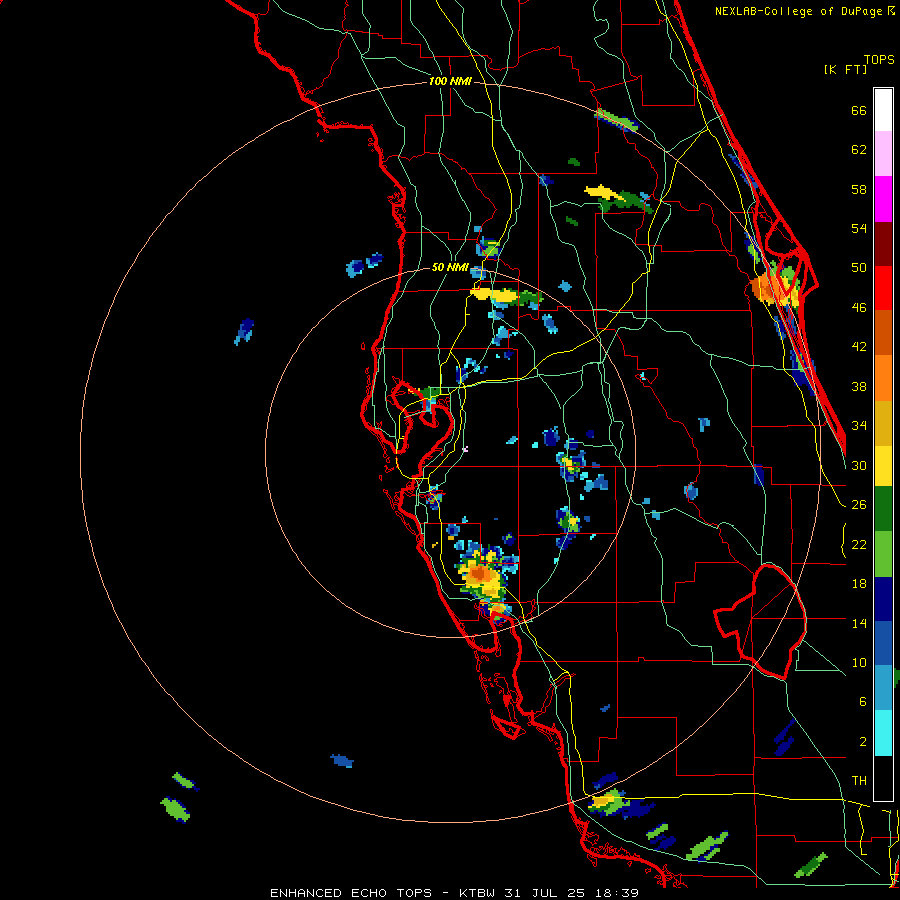Select the magenta swatch in the TOPS legend
Screen dimensions: 900x900
pyautogui.click(x=883, y=199)
